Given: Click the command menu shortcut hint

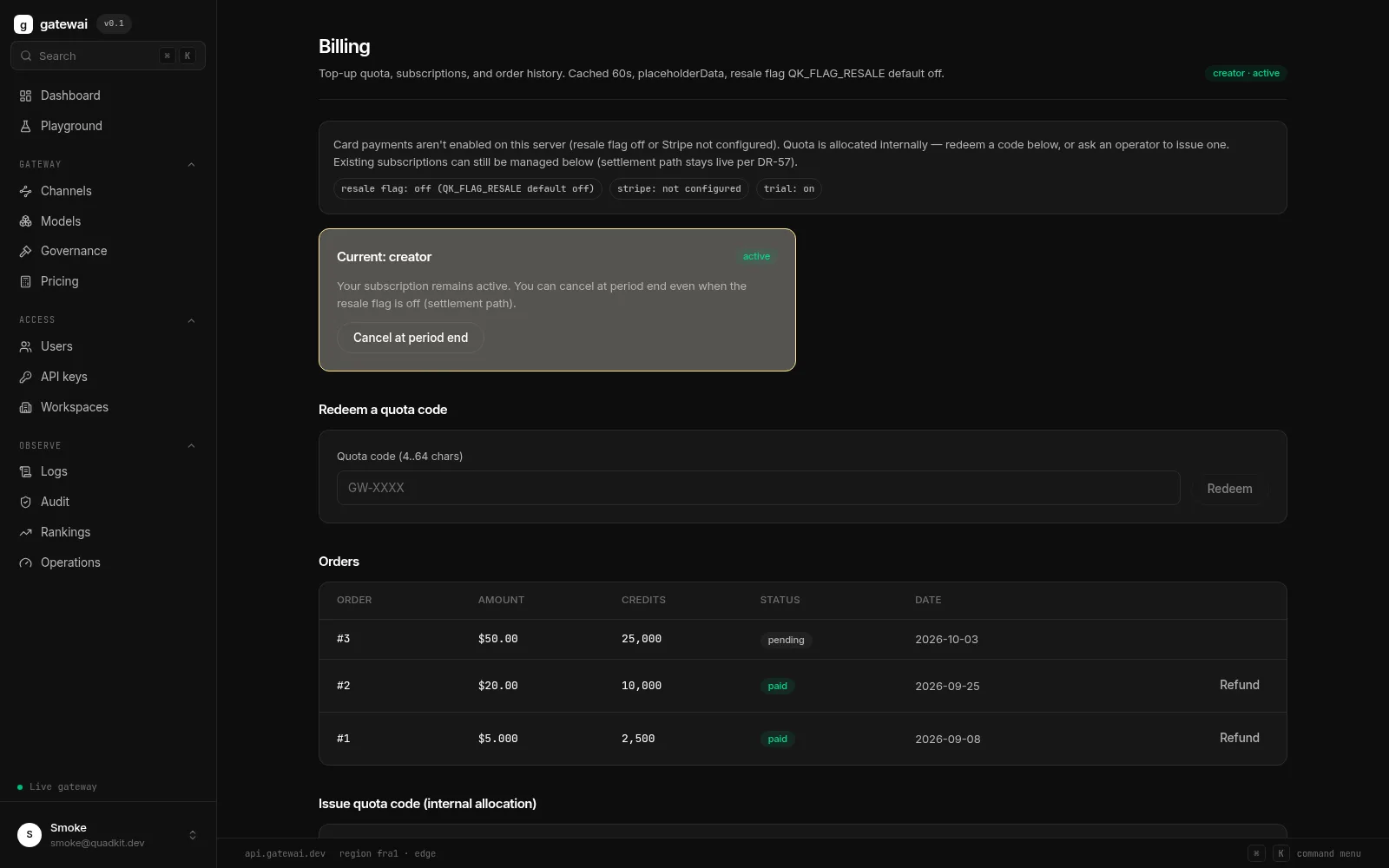Looking at the screenshot, I should pyautogui.click(x=1304, y=853).
